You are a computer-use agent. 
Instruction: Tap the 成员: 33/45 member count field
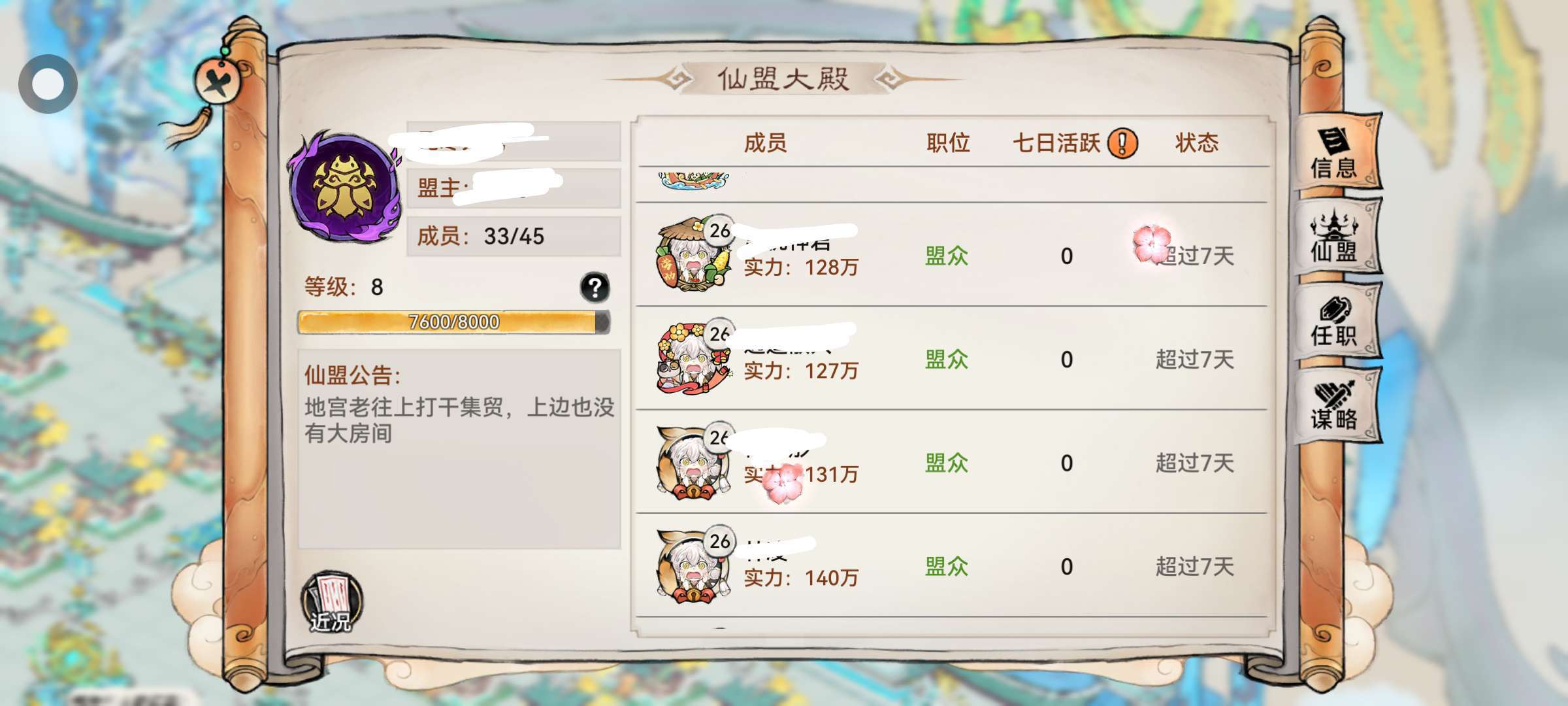tap(514, 236)
